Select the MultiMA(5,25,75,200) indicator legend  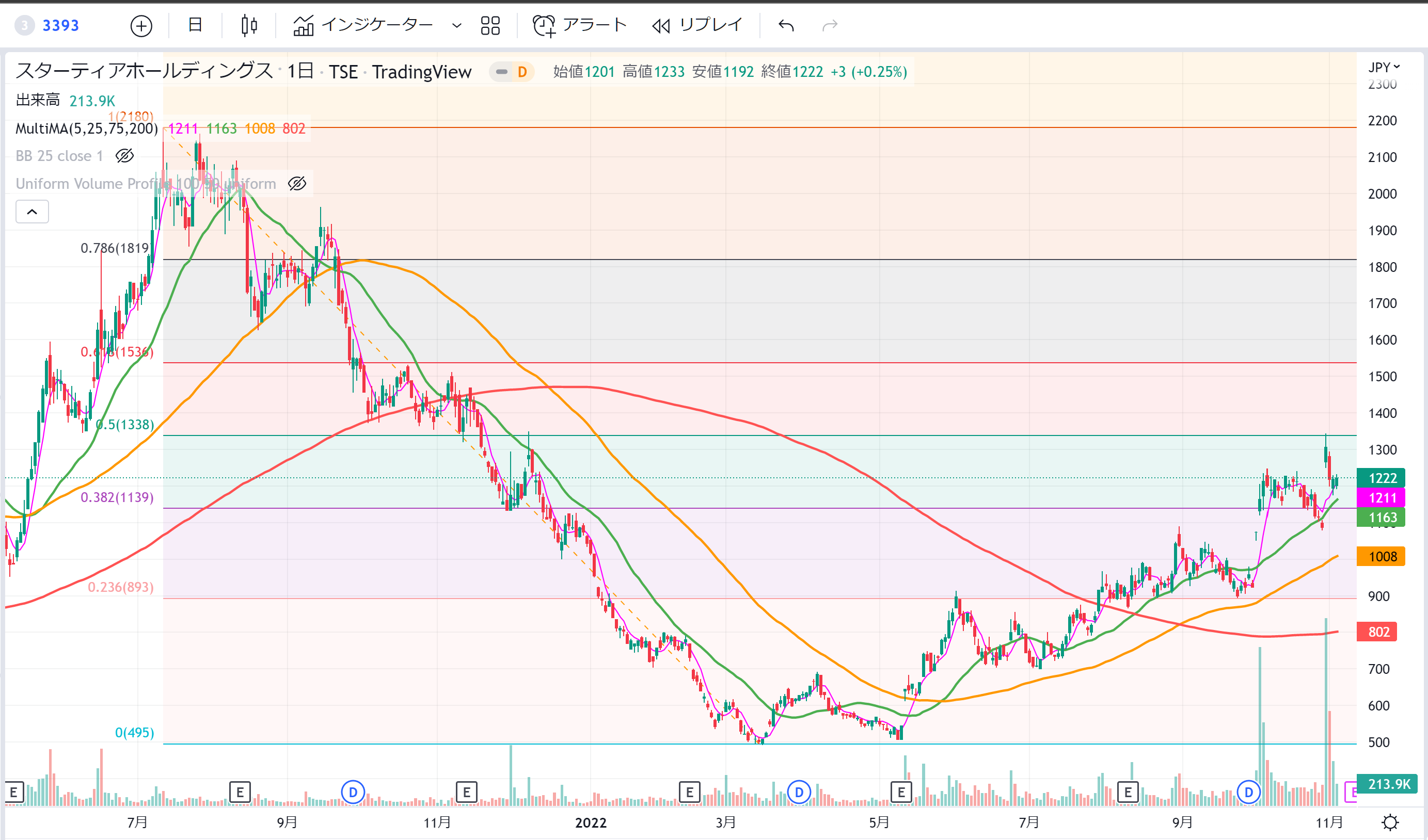[87, 128]
